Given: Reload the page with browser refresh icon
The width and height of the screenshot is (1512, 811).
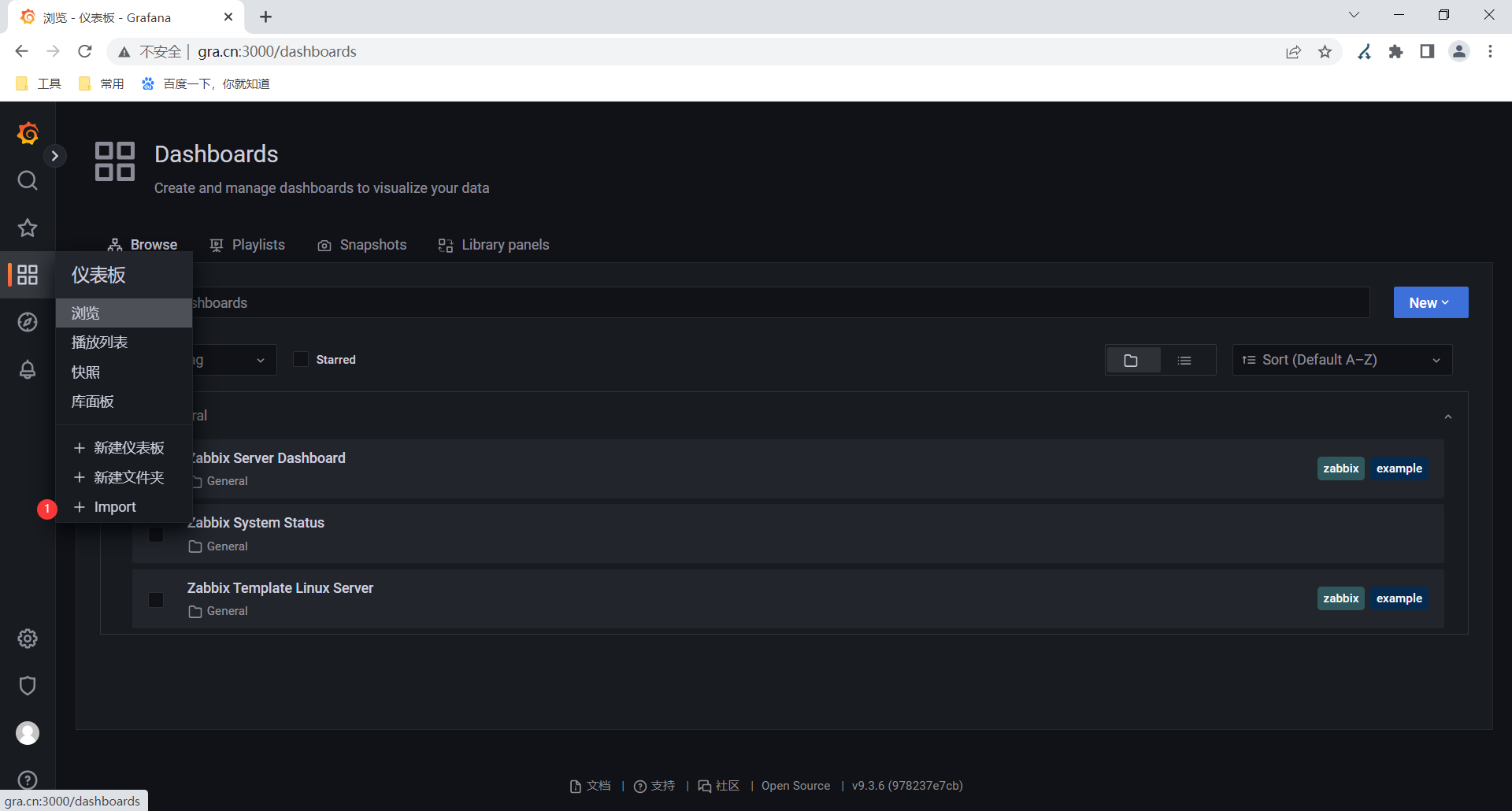Looking at the screenshot, I should click(85, 51).
